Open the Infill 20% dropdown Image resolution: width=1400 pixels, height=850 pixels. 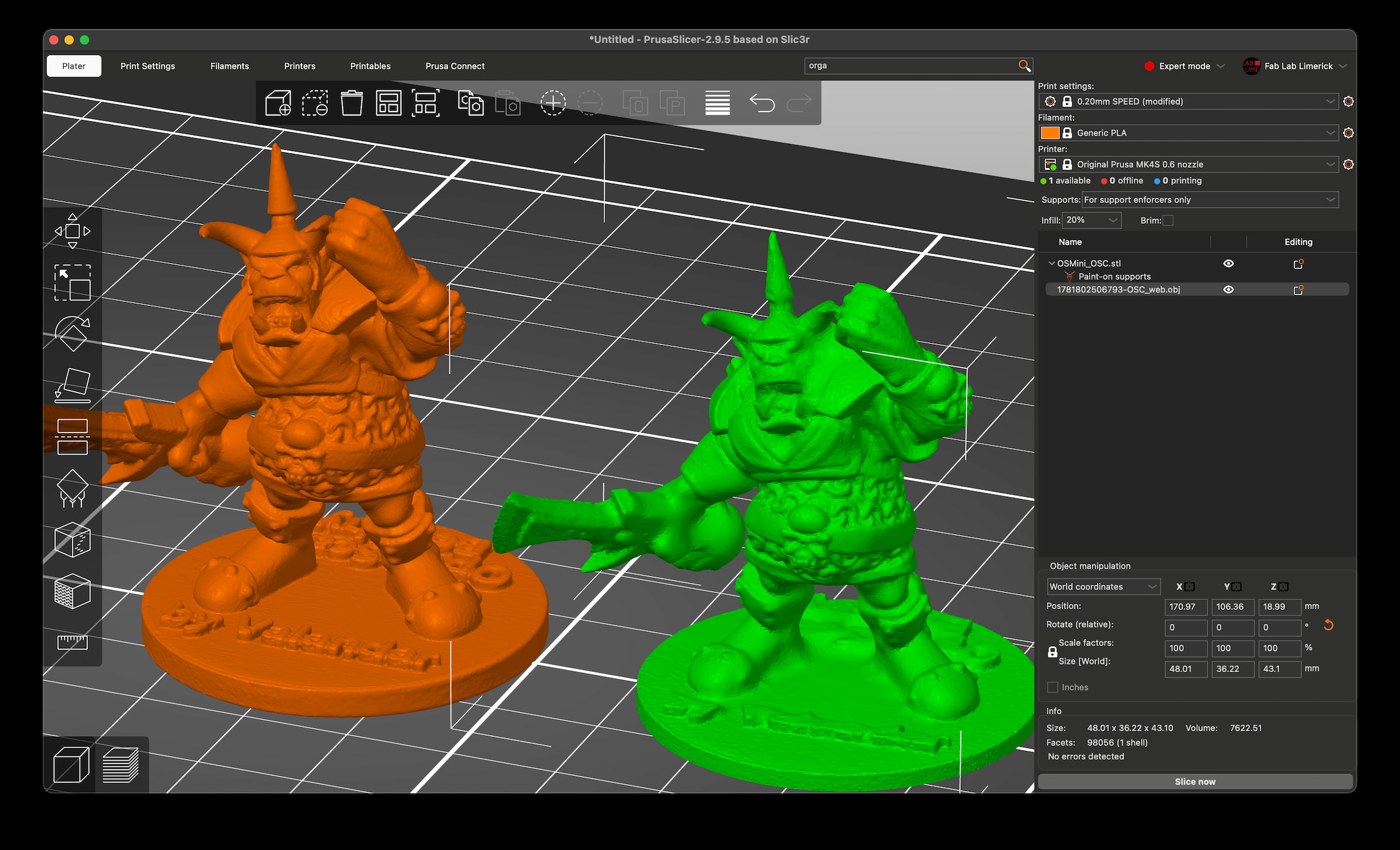pyautogui.click(x=1091, y=220)
